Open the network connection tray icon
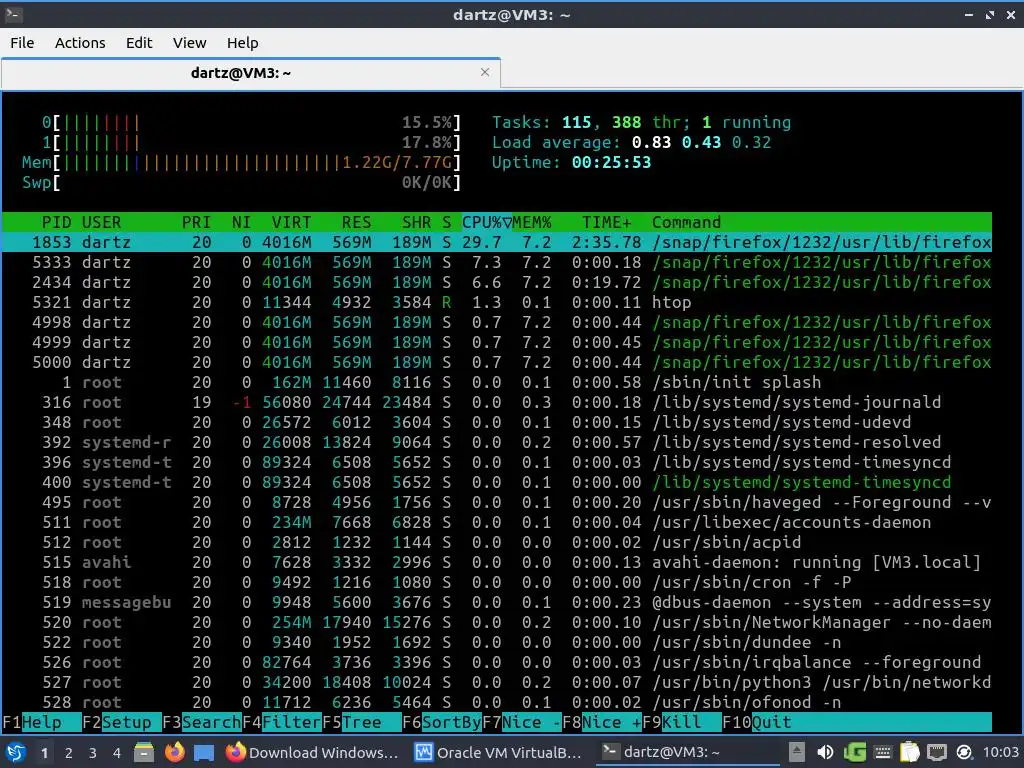This screenshot has width=1024, height=768. pyautogui.click(x=936, y=753)
